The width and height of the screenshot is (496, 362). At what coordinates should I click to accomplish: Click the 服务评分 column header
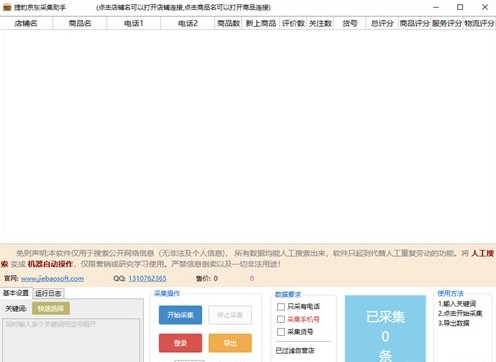click(x=447, y=23)
